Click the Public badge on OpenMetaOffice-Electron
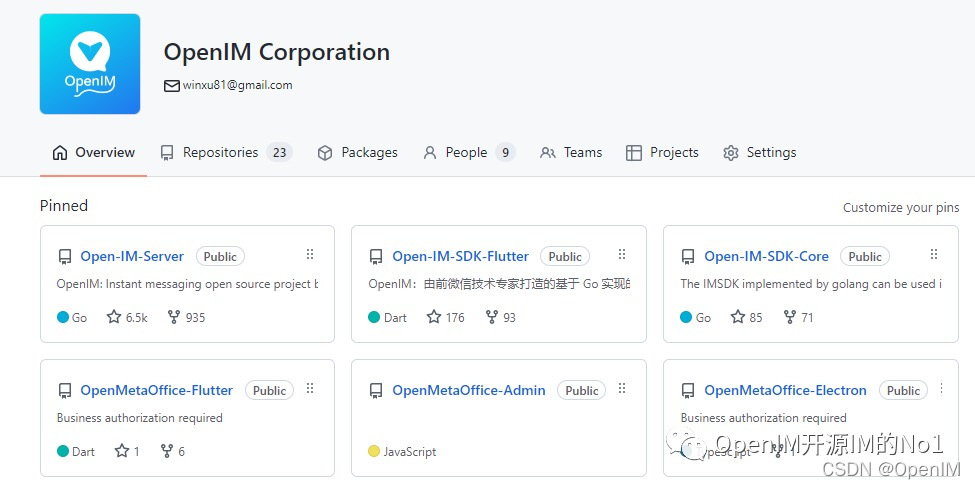975x489 pixels. (x=903, y=391)
